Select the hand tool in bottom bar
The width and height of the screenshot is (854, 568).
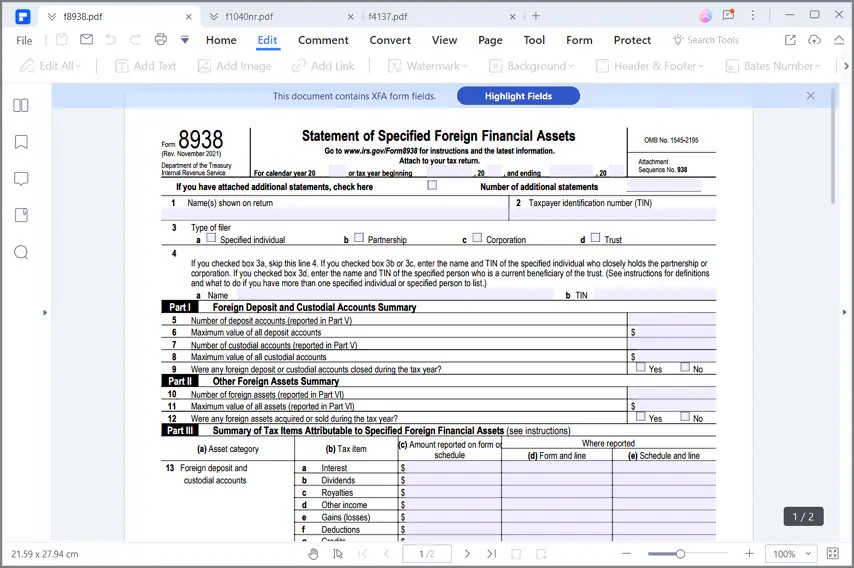[313, 554]
